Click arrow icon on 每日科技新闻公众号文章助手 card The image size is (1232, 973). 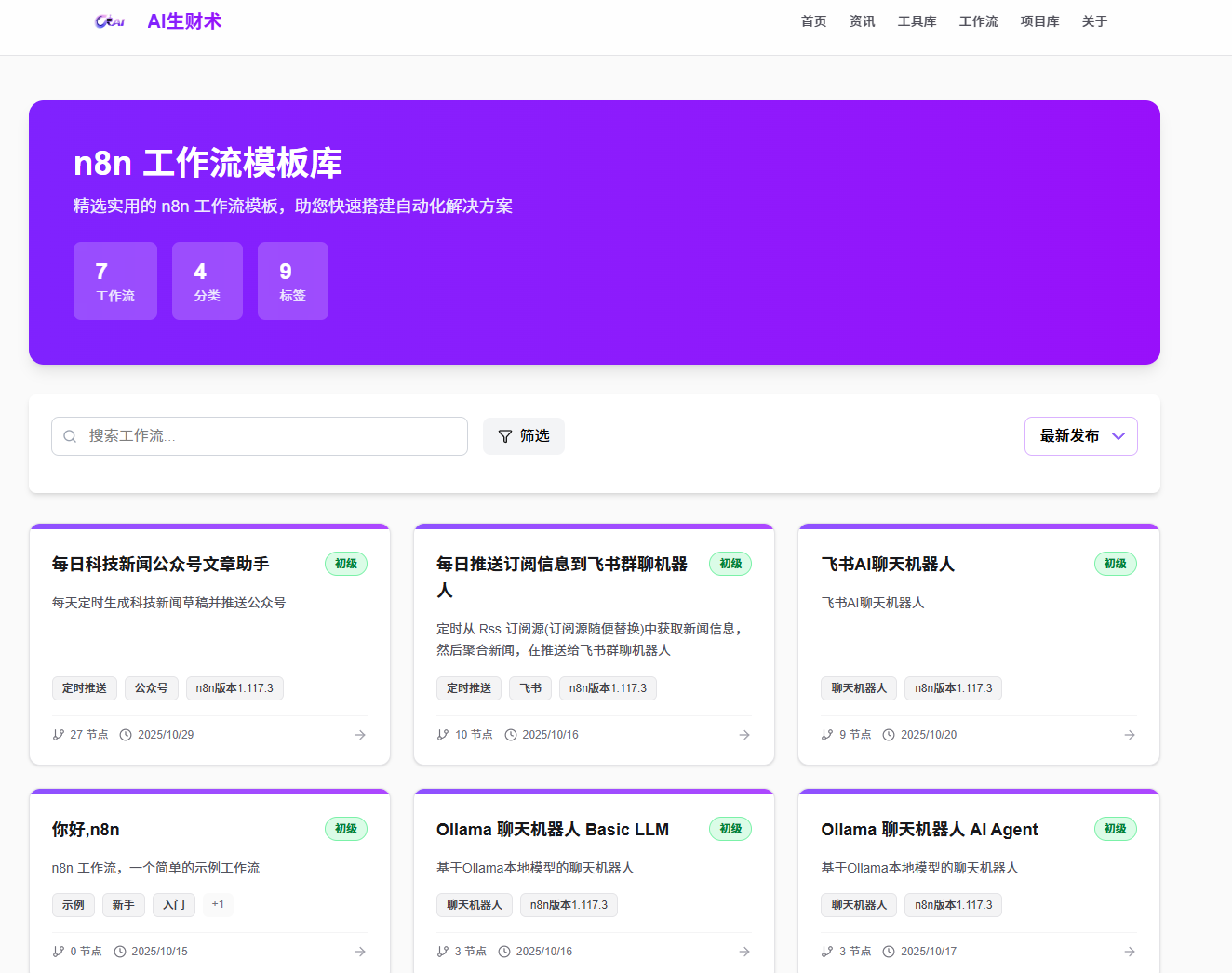pyautogui.click(x=360, y=735)
